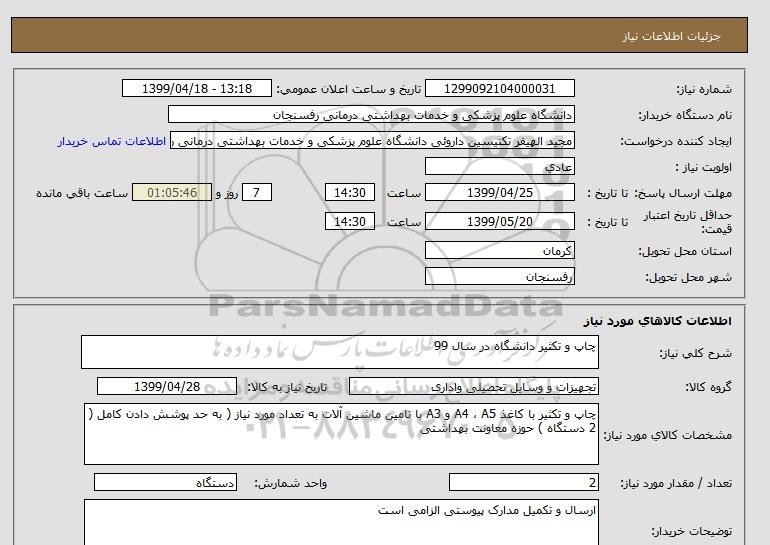Screen dimensions: 770x545
Task: Open the اطلاعات تماس خریدار link
Action: click(x=111, y=141)
